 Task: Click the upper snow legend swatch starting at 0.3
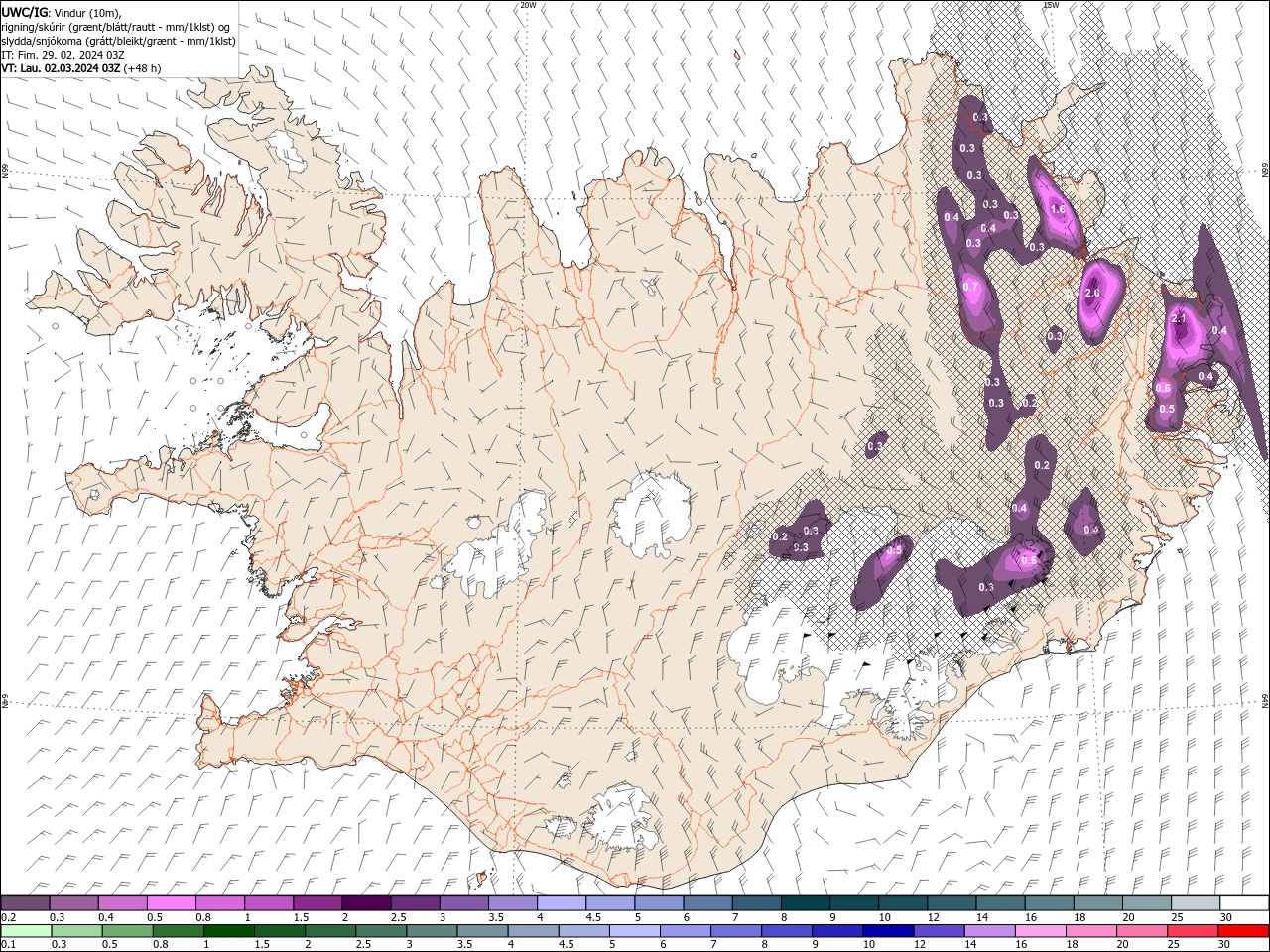(x=74, y=903)
